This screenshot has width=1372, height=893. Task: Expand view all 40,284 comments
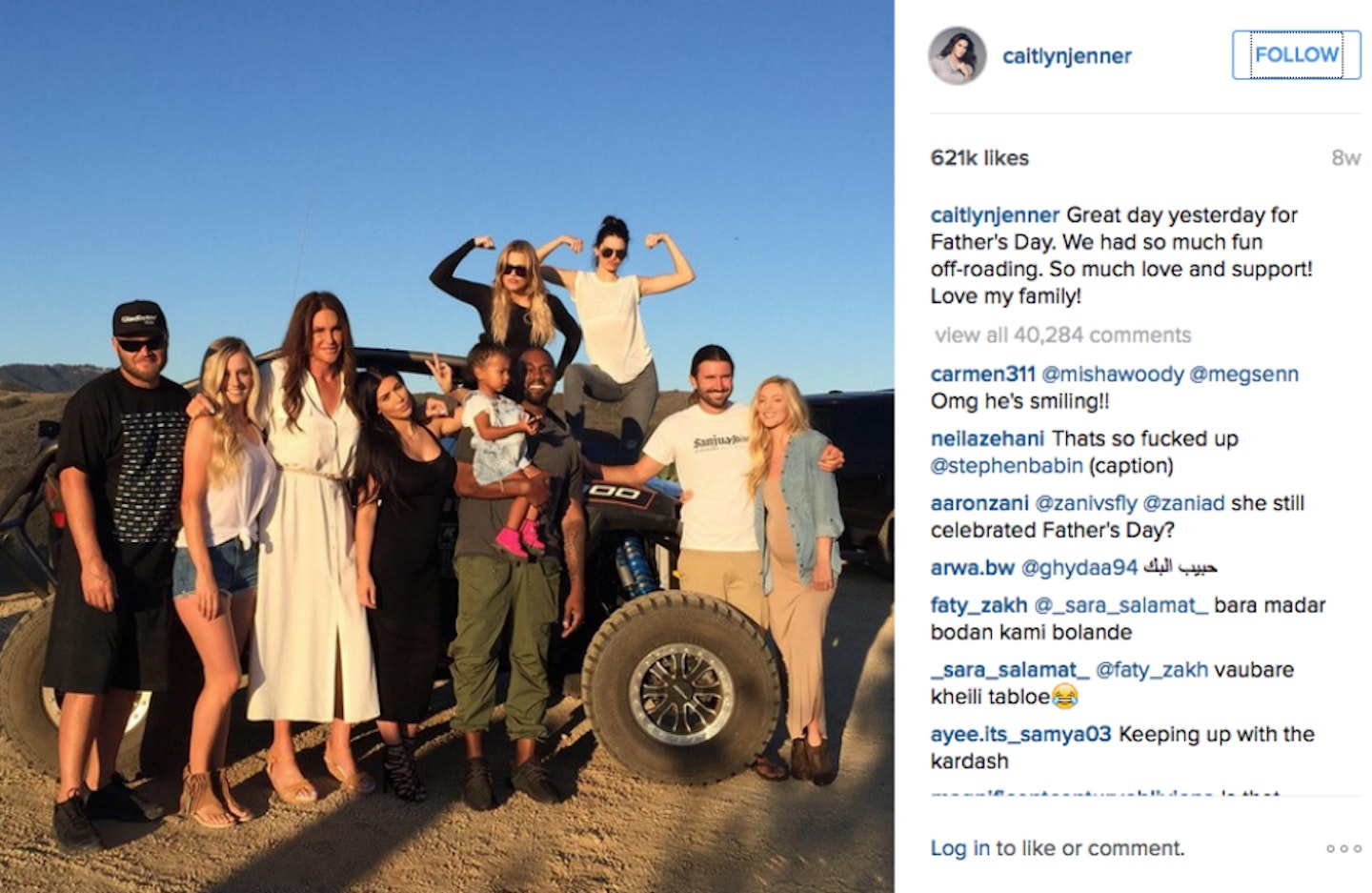tap(1062, 335)
